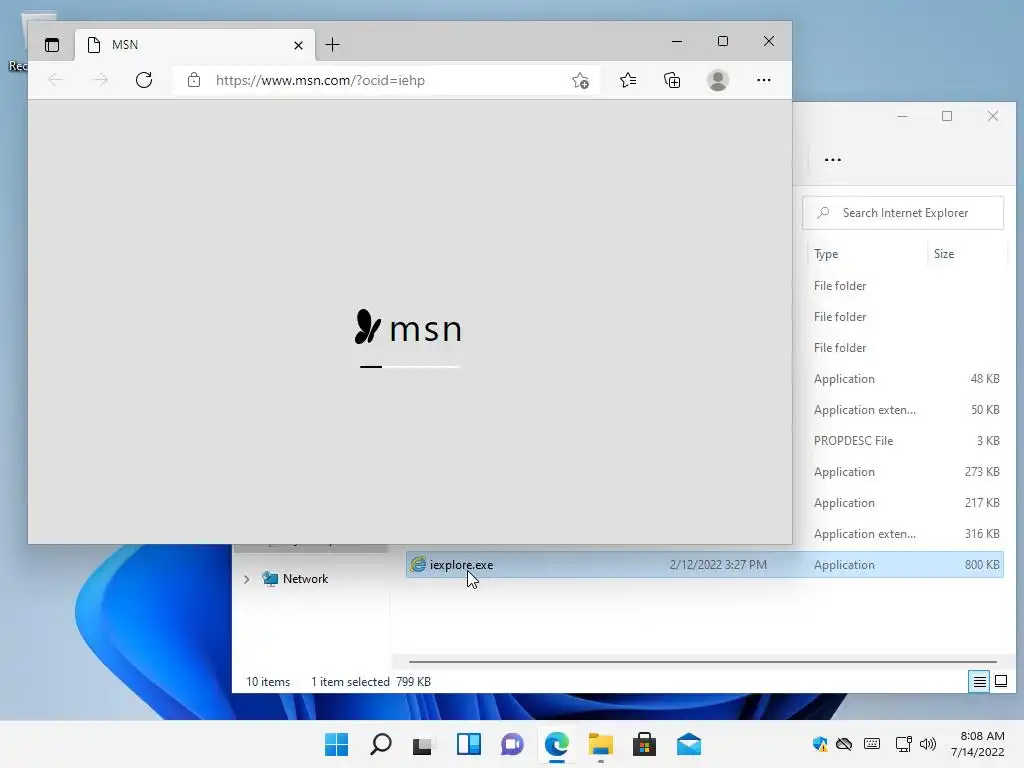Click Search Internet Explorer box
Image resolution: width=1024 pixels, height=768 pixels.
pyautogui.click(x=903, y=213)
